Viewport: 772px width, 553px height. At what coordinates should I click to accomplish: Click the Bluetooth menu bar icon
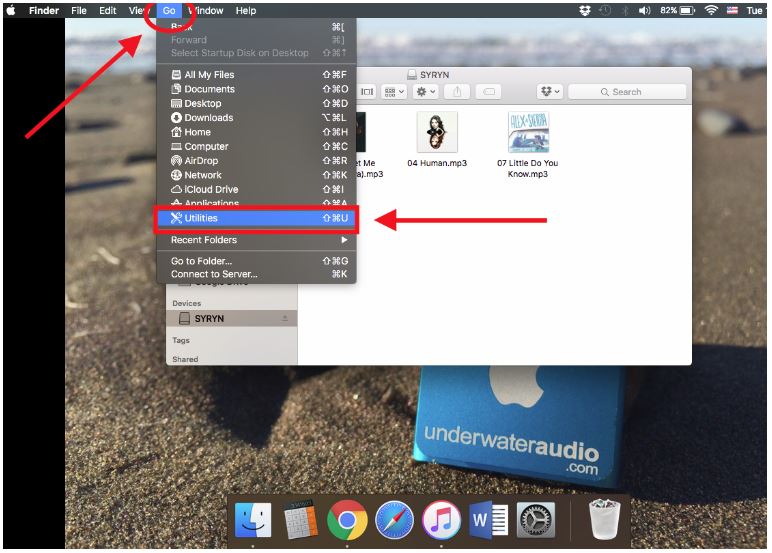coord(625,10)
